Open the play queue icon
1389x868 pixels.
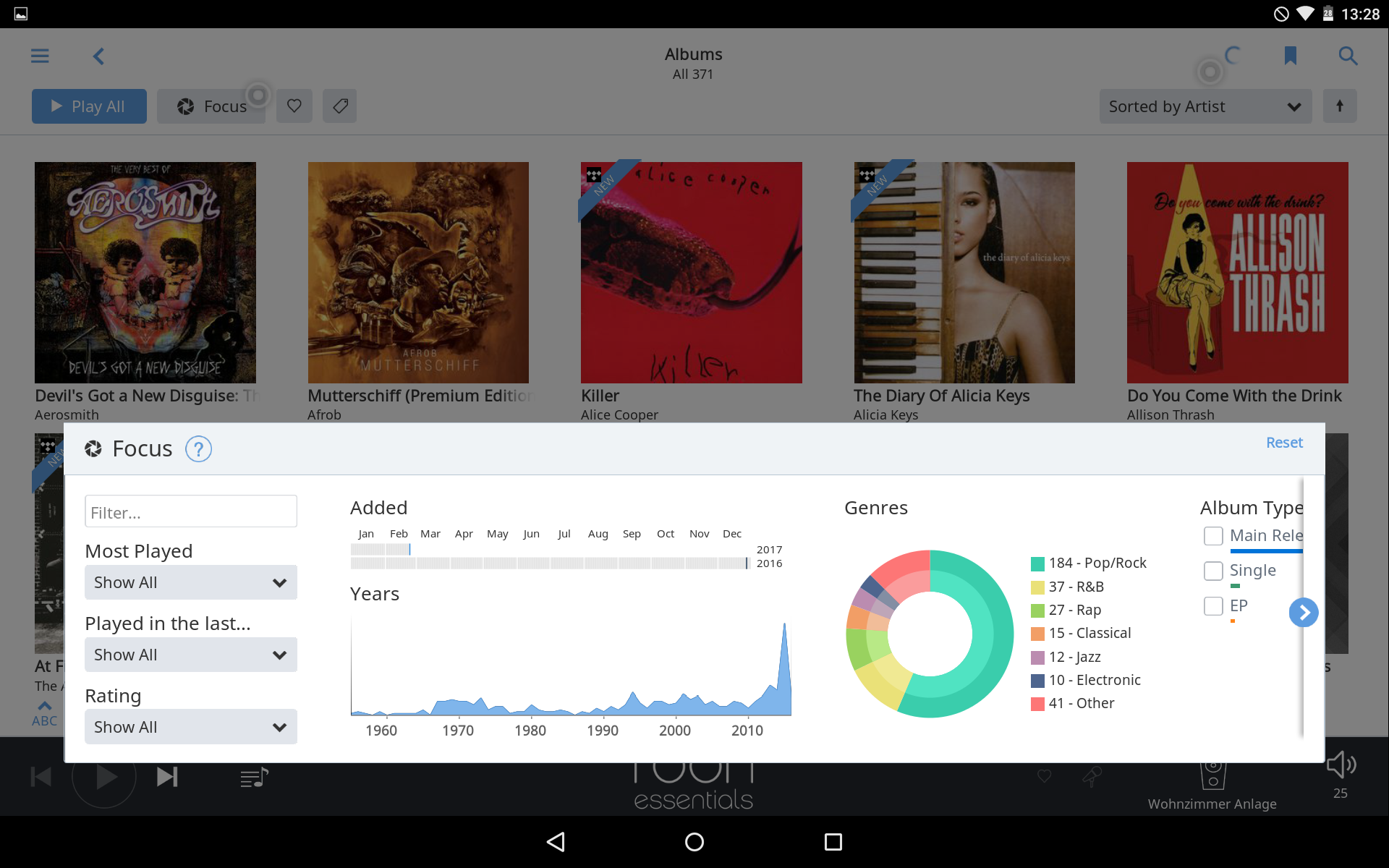click(254, 778)
